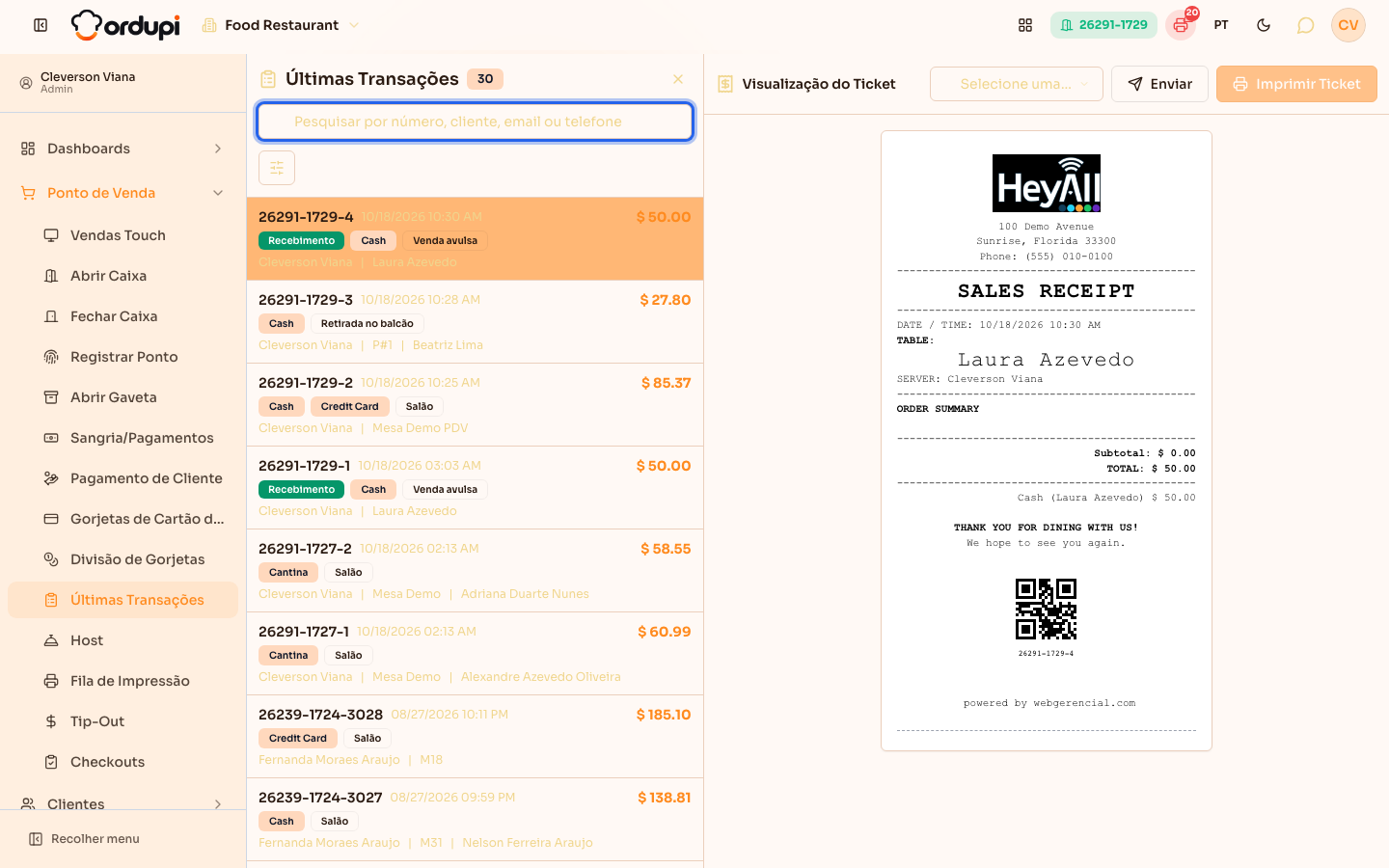Open CV user avatar menu

click(1348, 25)
